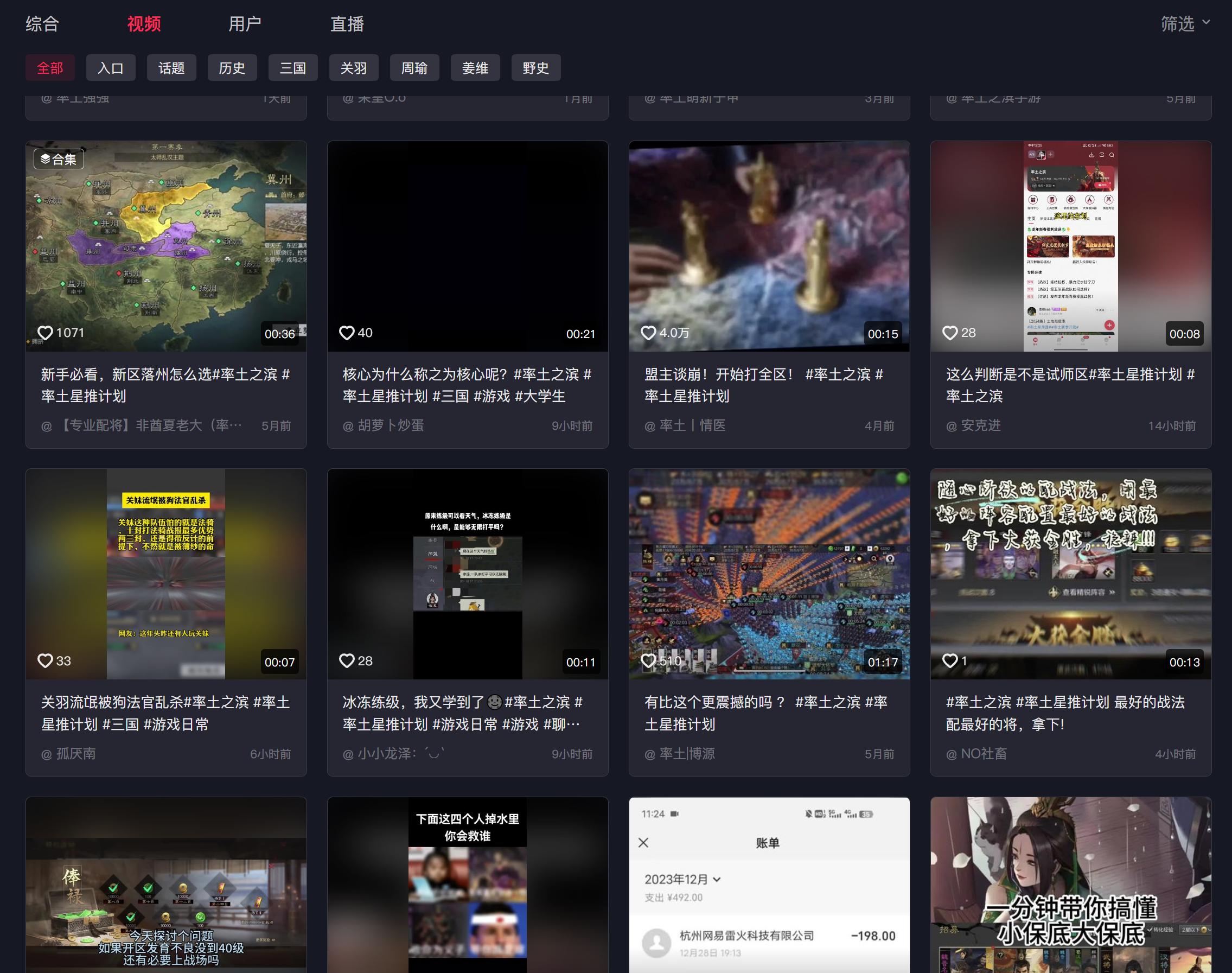The width and height of the screenshot is (1232, 973).
Task: Visit author 【专业配将】非酋夏老大 profile
Action: click(142, 425)
